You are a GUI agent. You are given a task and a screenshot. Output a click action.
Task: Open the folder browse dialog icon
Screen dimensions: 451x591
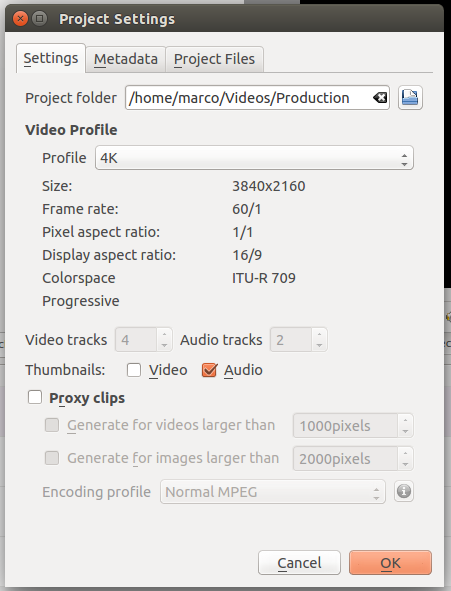[410, 98]
